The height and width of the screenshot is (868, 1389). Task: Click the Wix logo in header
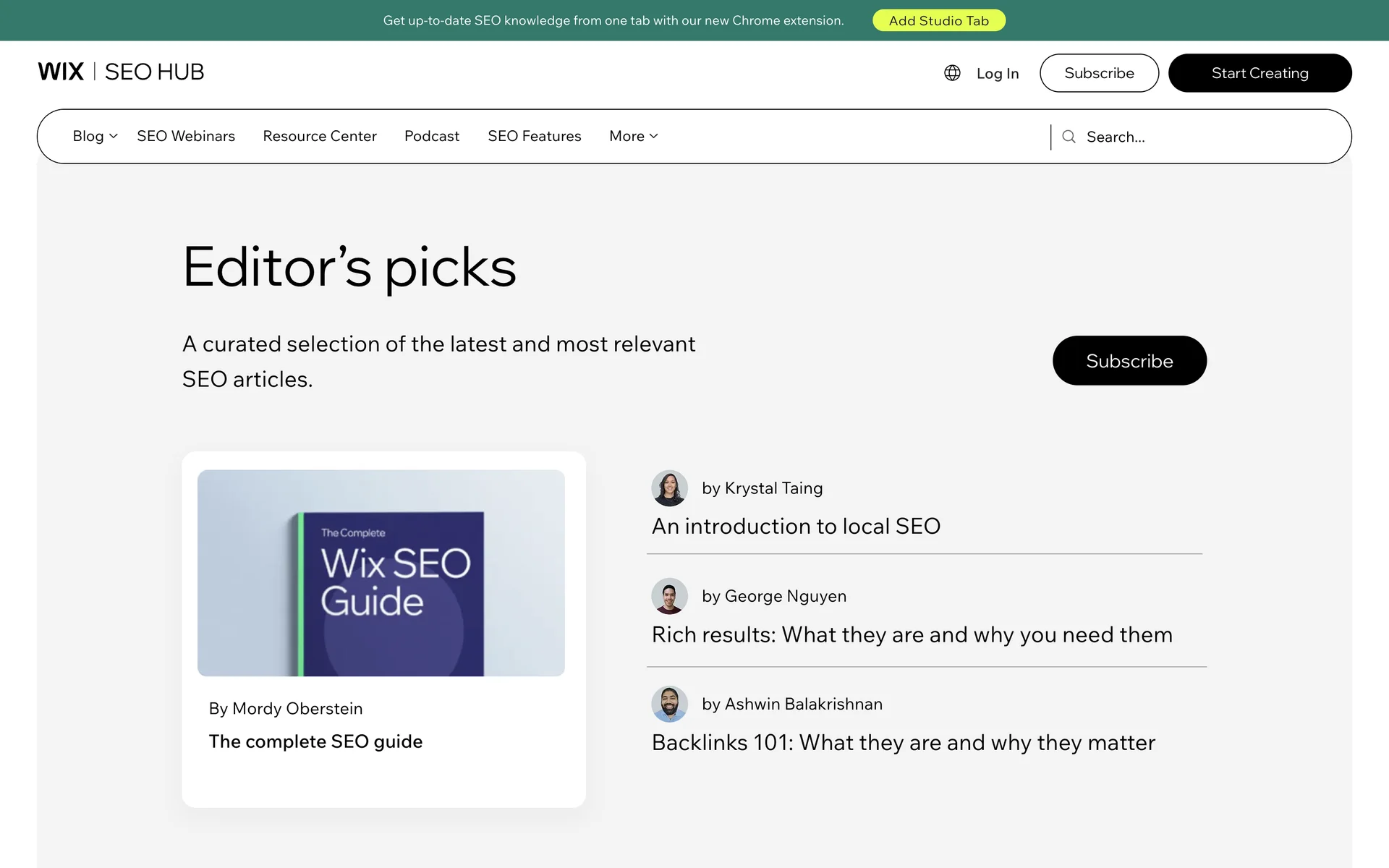[61, 72]
